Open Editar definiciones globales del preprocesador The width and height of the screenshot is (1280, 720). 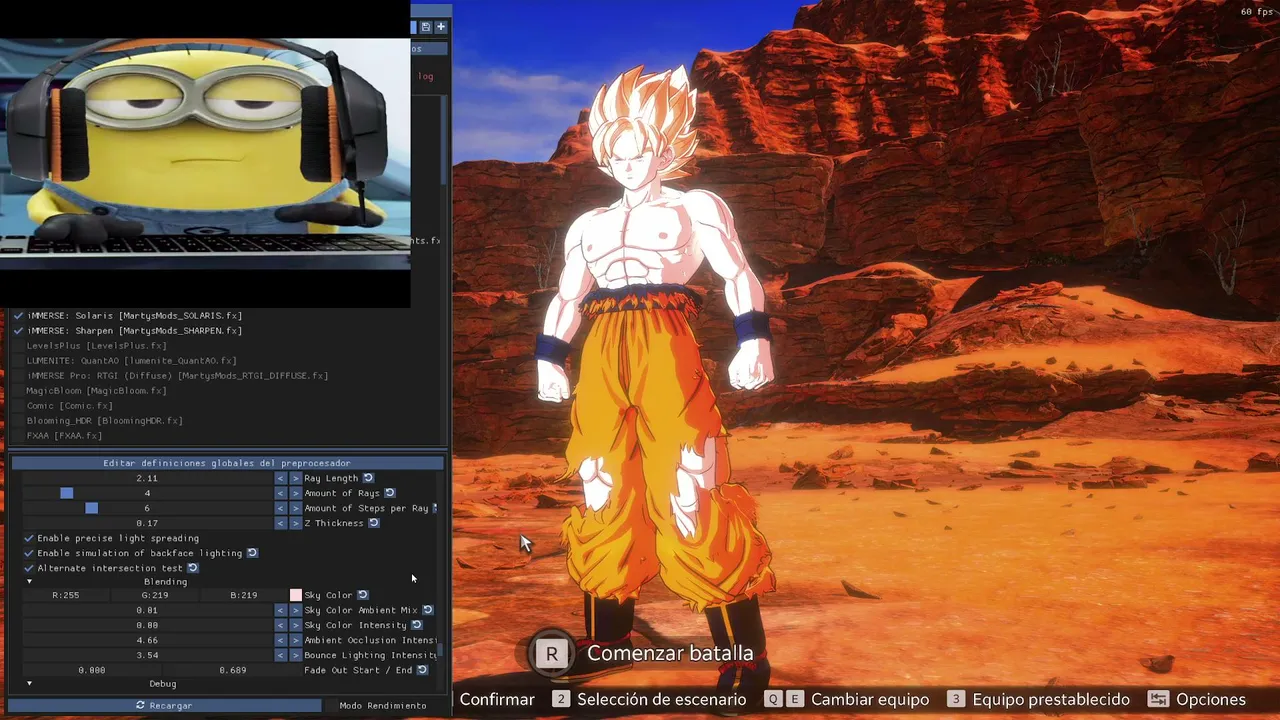pyautogui.click(x=227, y=463)
